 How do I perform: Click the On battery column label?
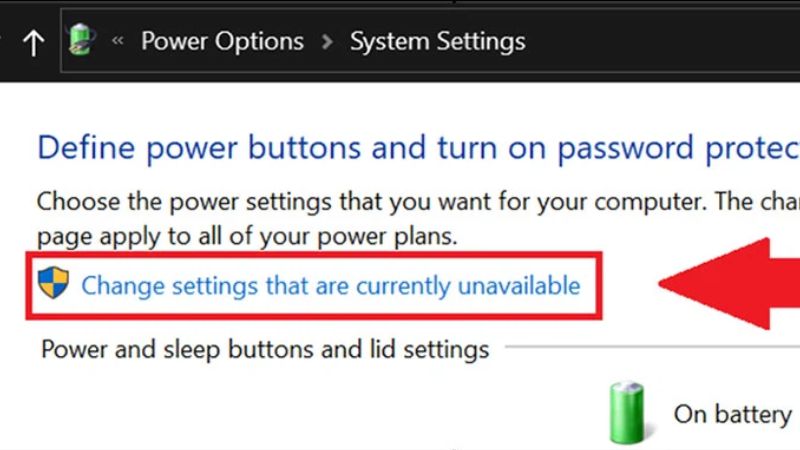coord(732,414)
